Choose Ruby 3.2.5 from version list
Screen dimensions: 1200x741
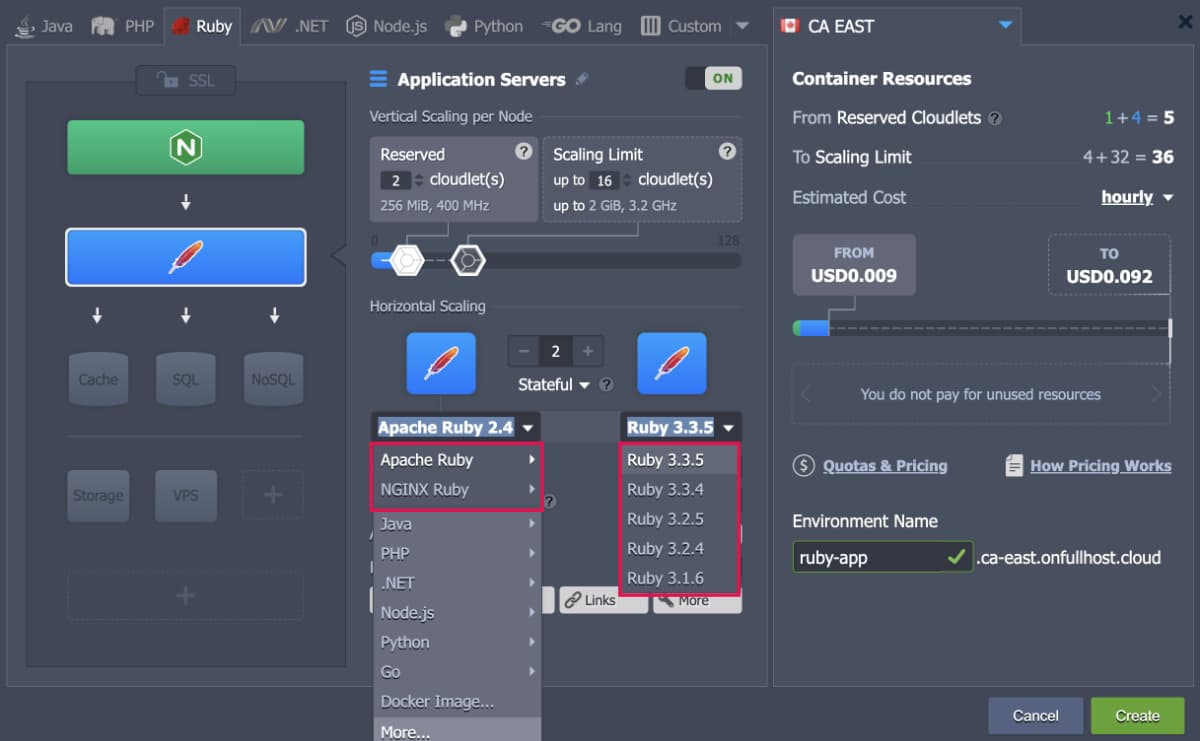[665, 519]
